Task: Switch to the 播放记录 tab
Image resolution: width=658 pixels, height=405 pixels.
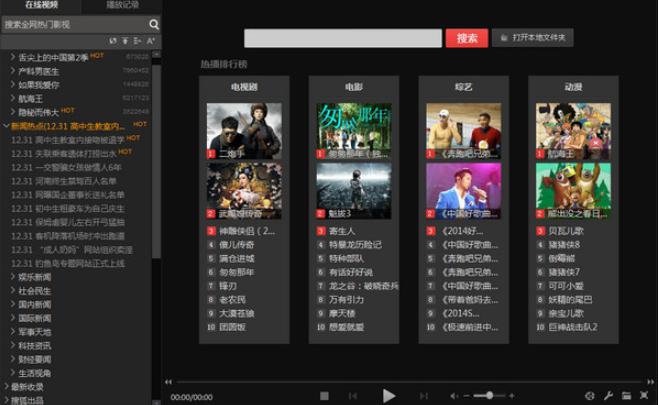Action: 122,6
